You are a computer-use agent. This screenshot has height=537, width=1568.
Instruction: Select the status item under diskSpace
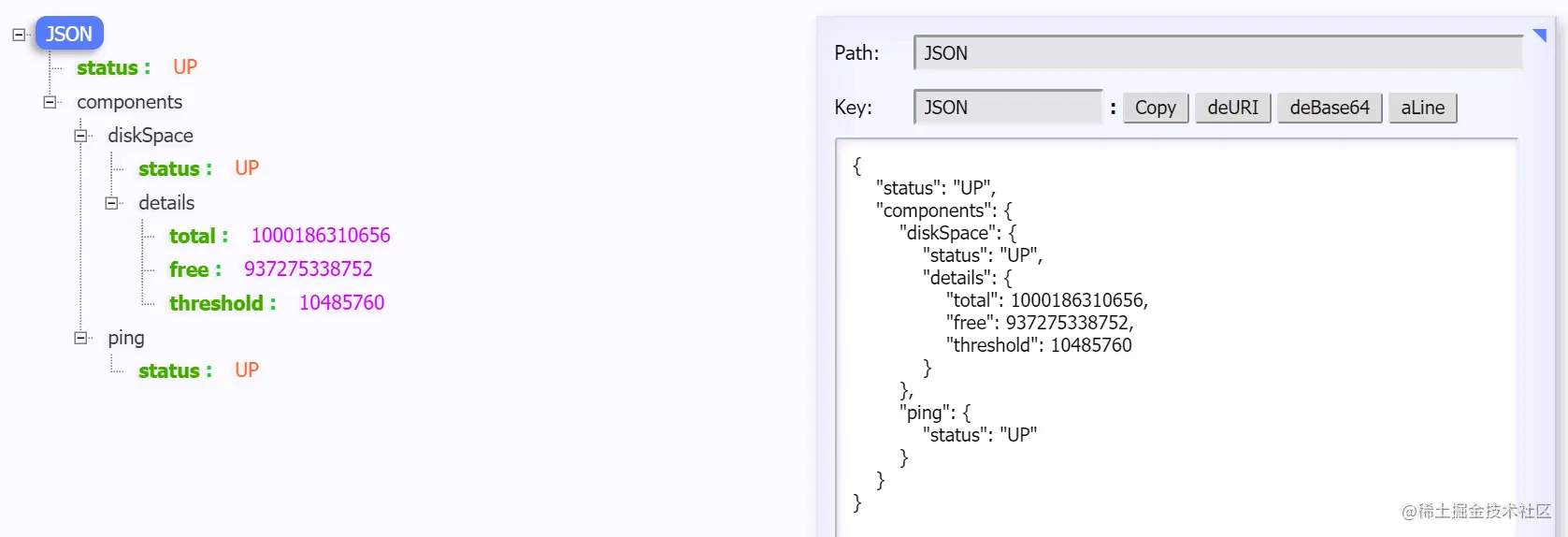coord(199,168)
